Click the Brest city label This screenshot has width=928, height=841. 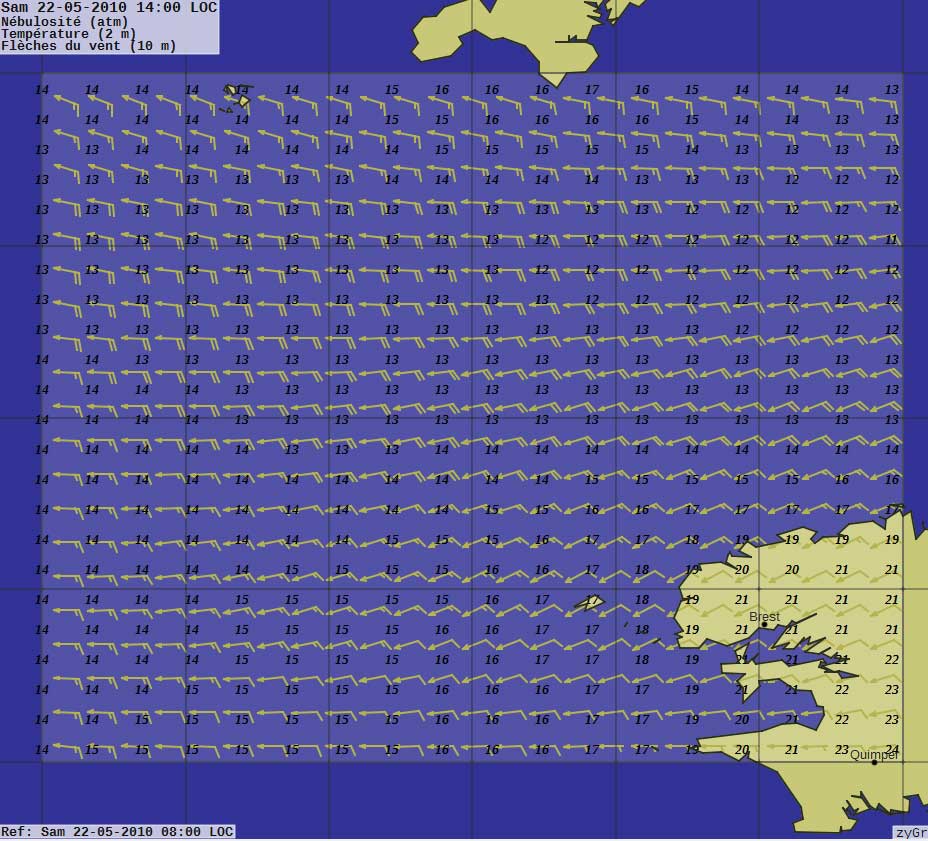pos(764,617)
